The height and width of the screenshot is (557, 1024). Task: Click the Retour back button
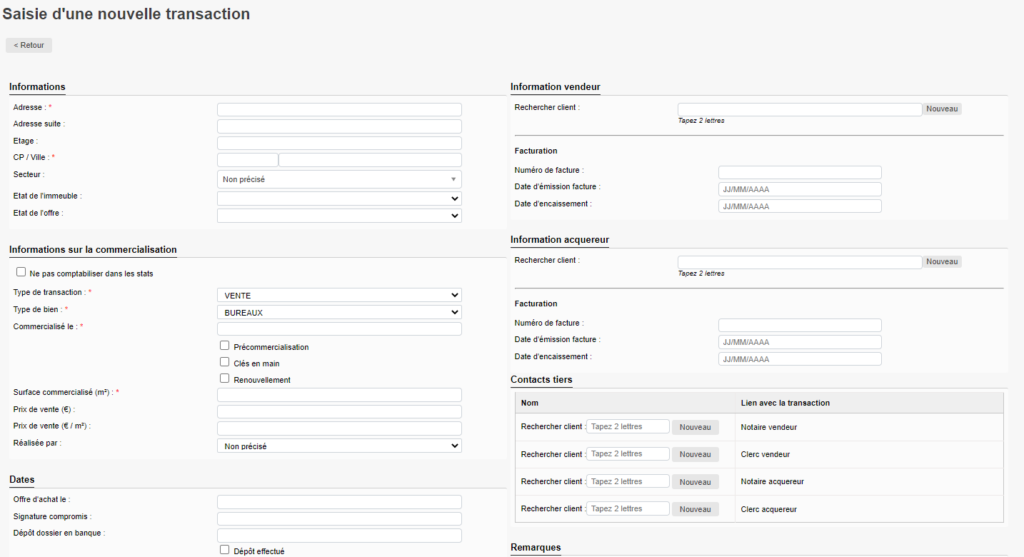pos(28,45)
